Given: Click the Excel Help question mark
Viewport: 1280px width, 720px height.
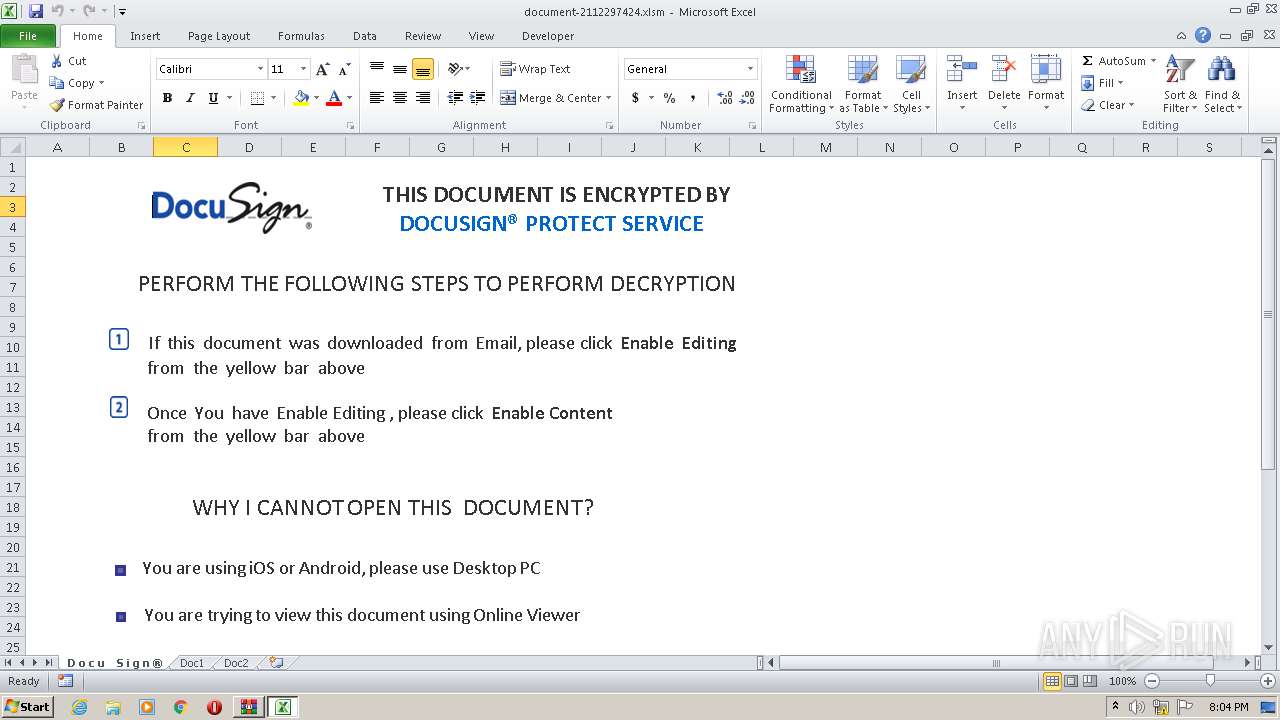Looking at the screenshot, I should click(x=1203, y=35).
